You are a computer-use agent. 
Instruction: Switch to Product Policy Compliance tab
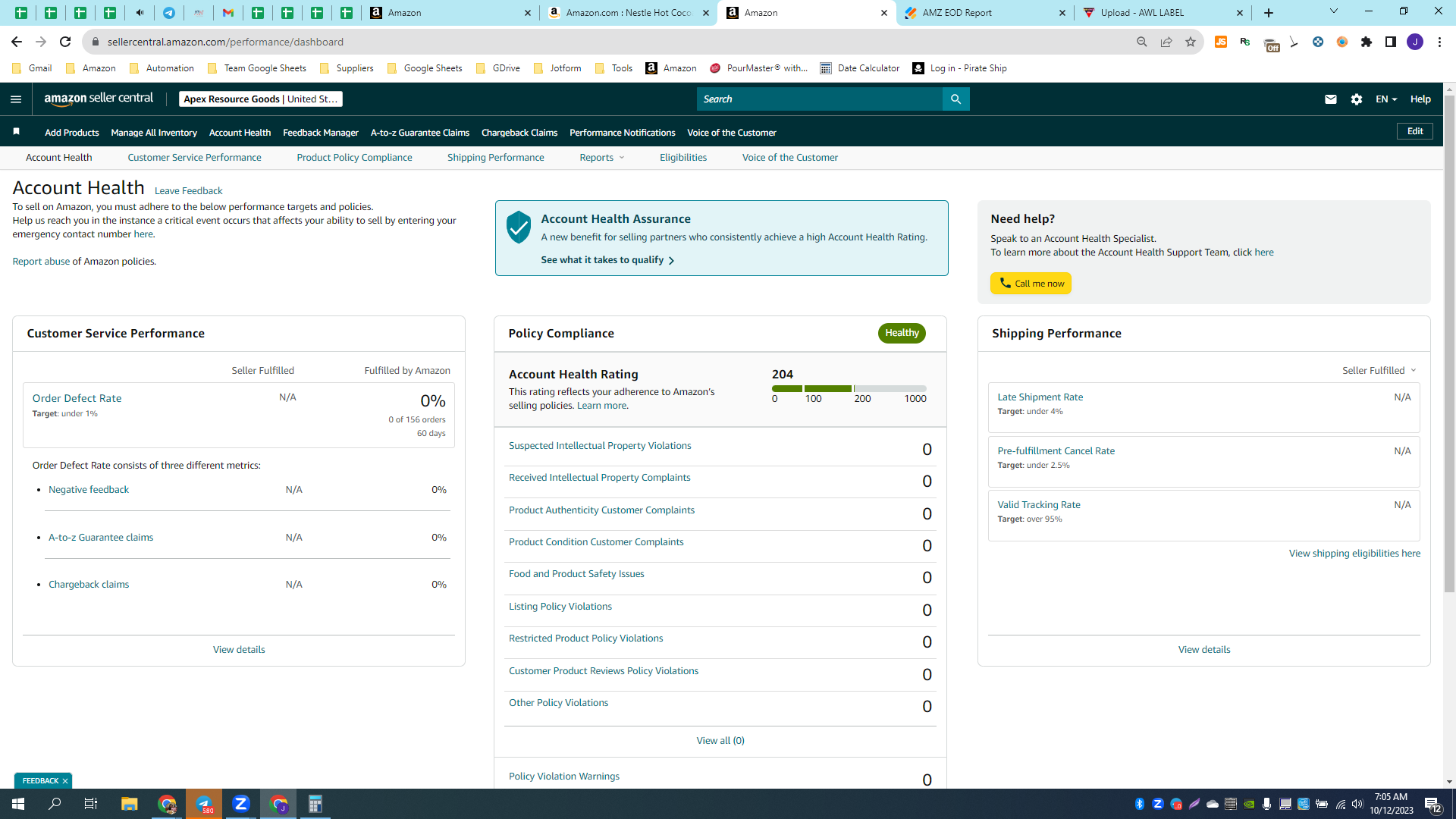[x=354, y=158]
